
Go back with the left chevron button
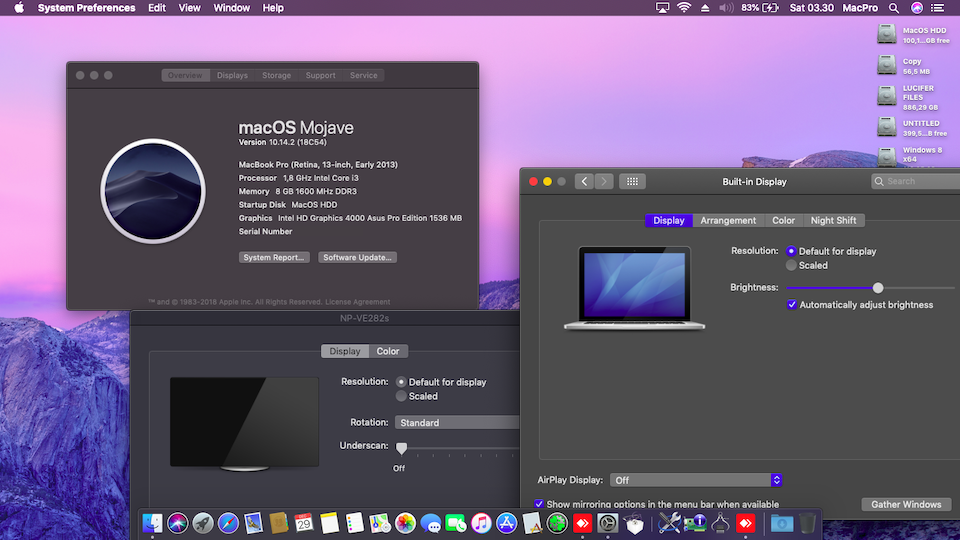pyautogui.click(x=584, y=181)
